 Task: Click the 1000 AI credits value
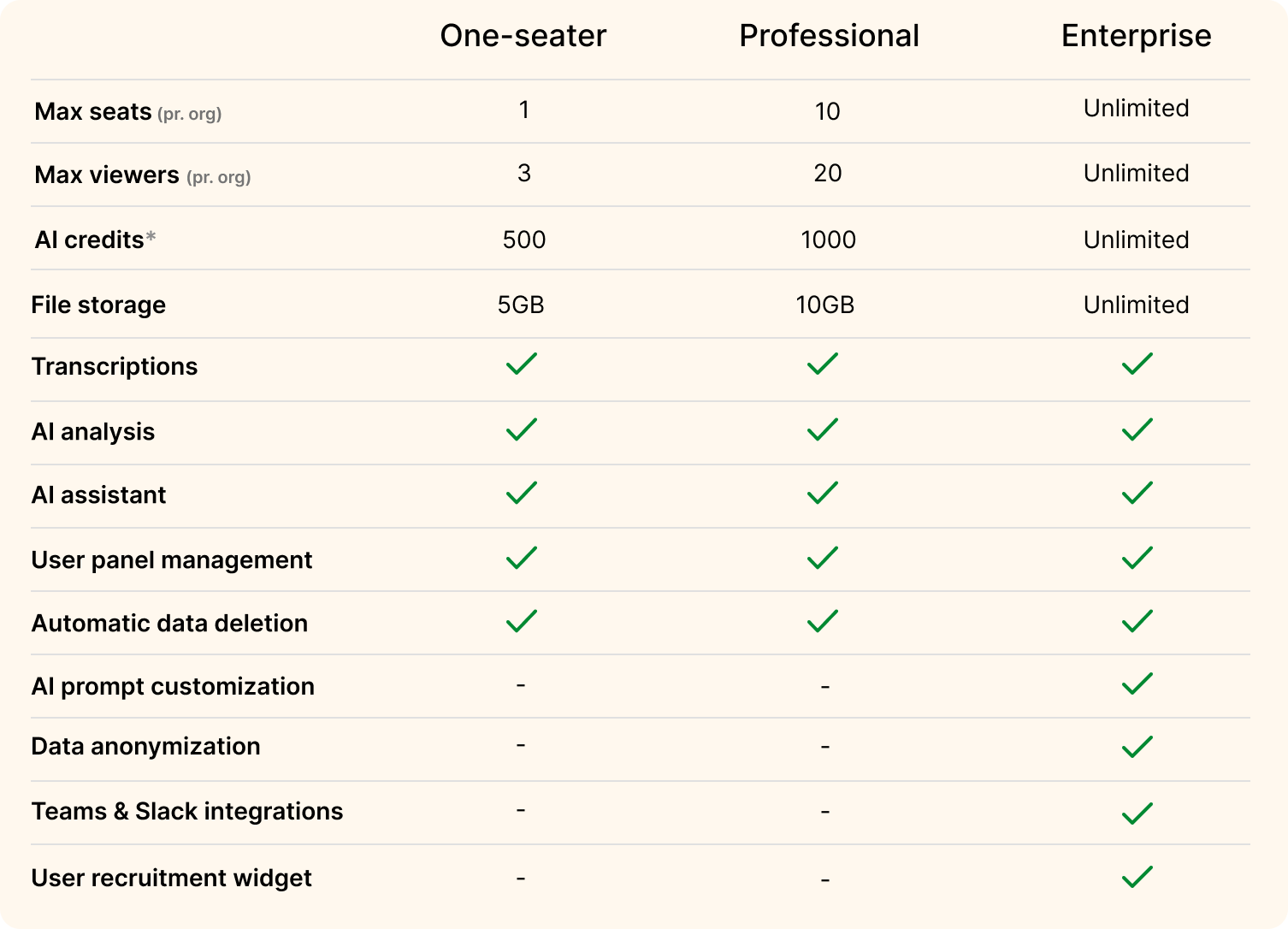pyautogui.click(x=828, y=240)
